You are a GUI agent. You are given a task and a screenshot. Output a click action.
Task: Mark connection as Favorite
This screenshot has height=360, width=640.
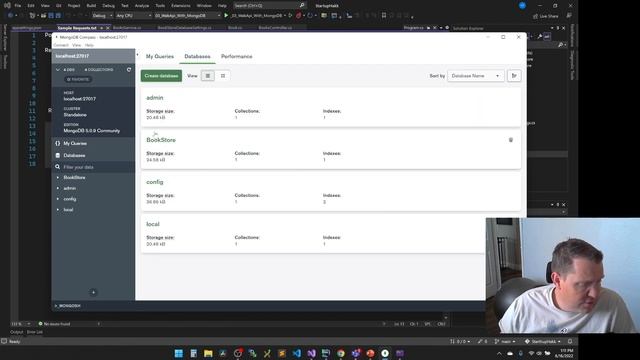pos(78,79)
